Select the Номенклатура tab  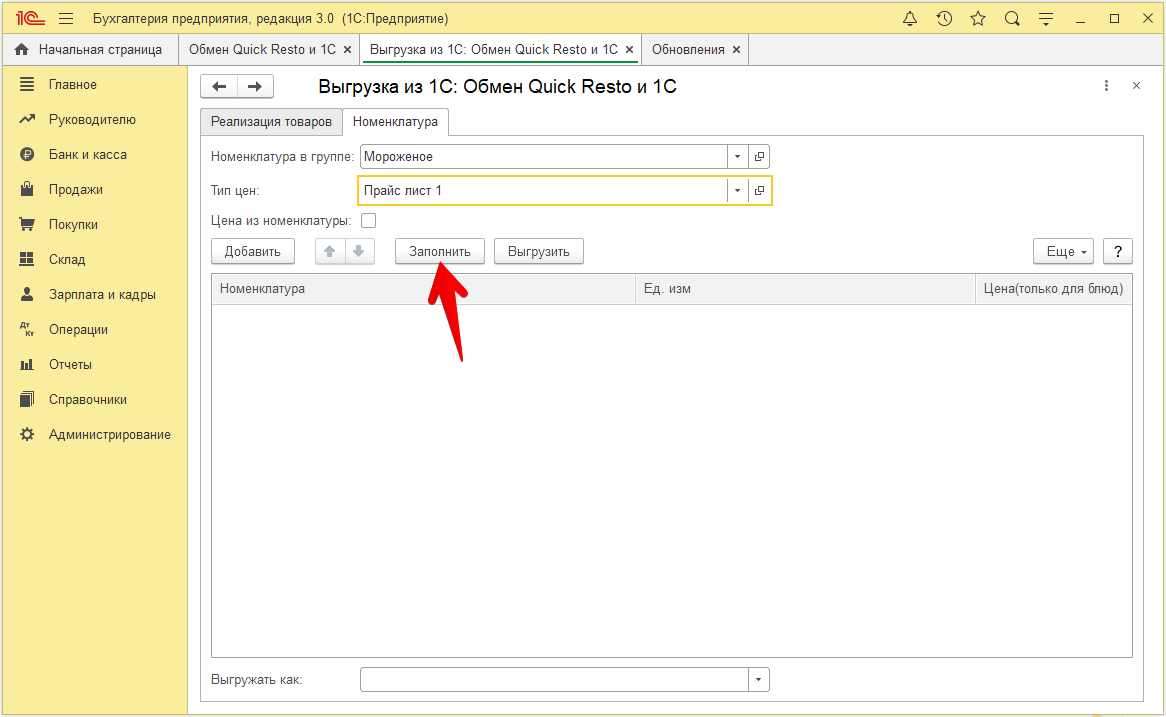coord(396,122)
